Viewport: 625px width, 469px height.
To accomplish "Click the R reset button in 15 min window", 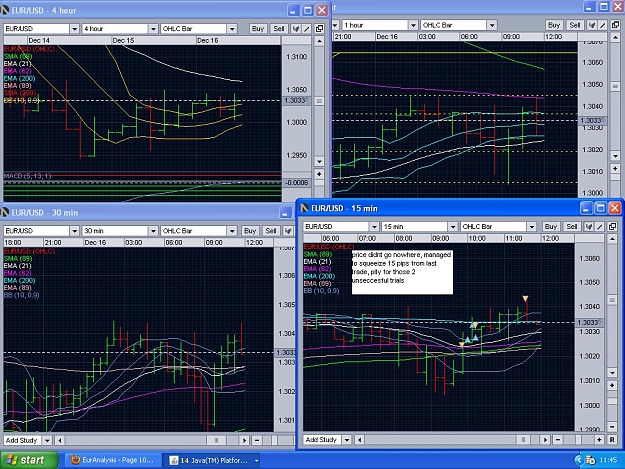I will pos(612,440).
